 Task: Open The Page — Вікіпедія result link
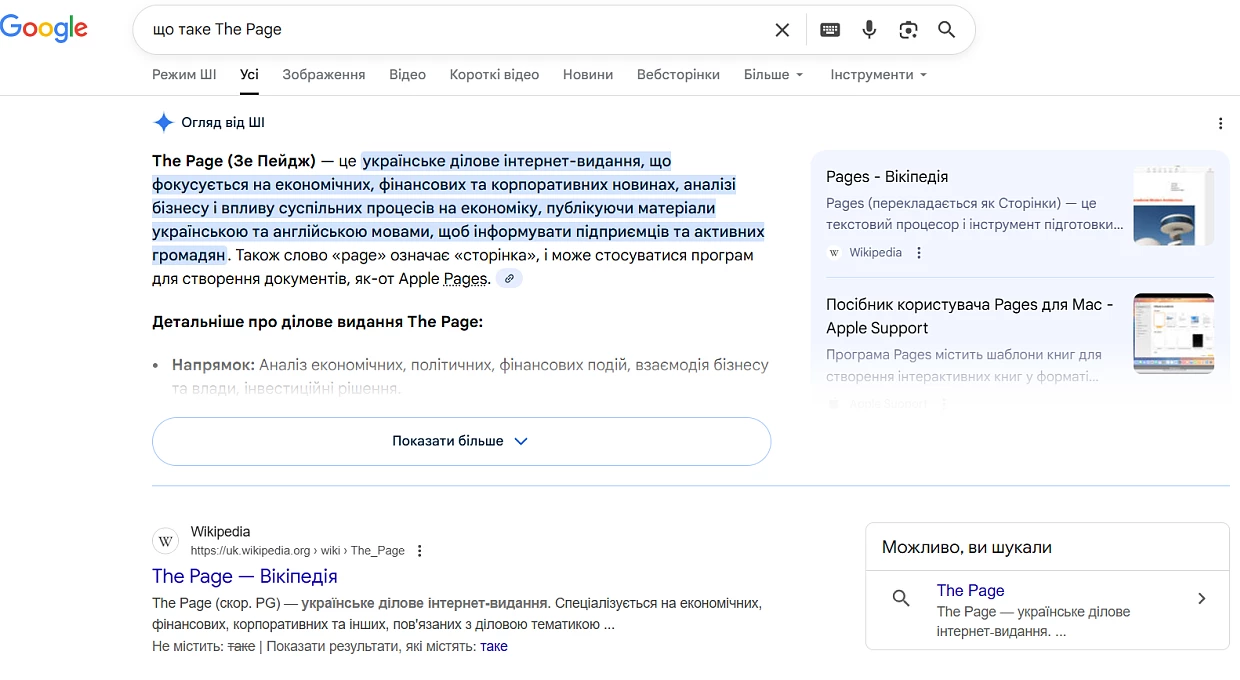point(245,577)
